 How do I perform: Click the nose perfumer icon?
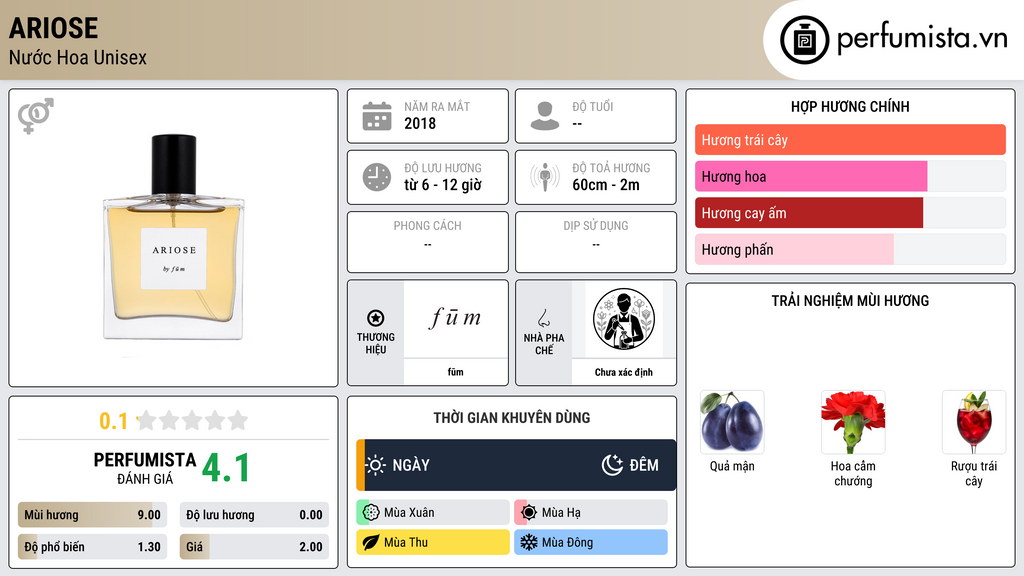543,318
